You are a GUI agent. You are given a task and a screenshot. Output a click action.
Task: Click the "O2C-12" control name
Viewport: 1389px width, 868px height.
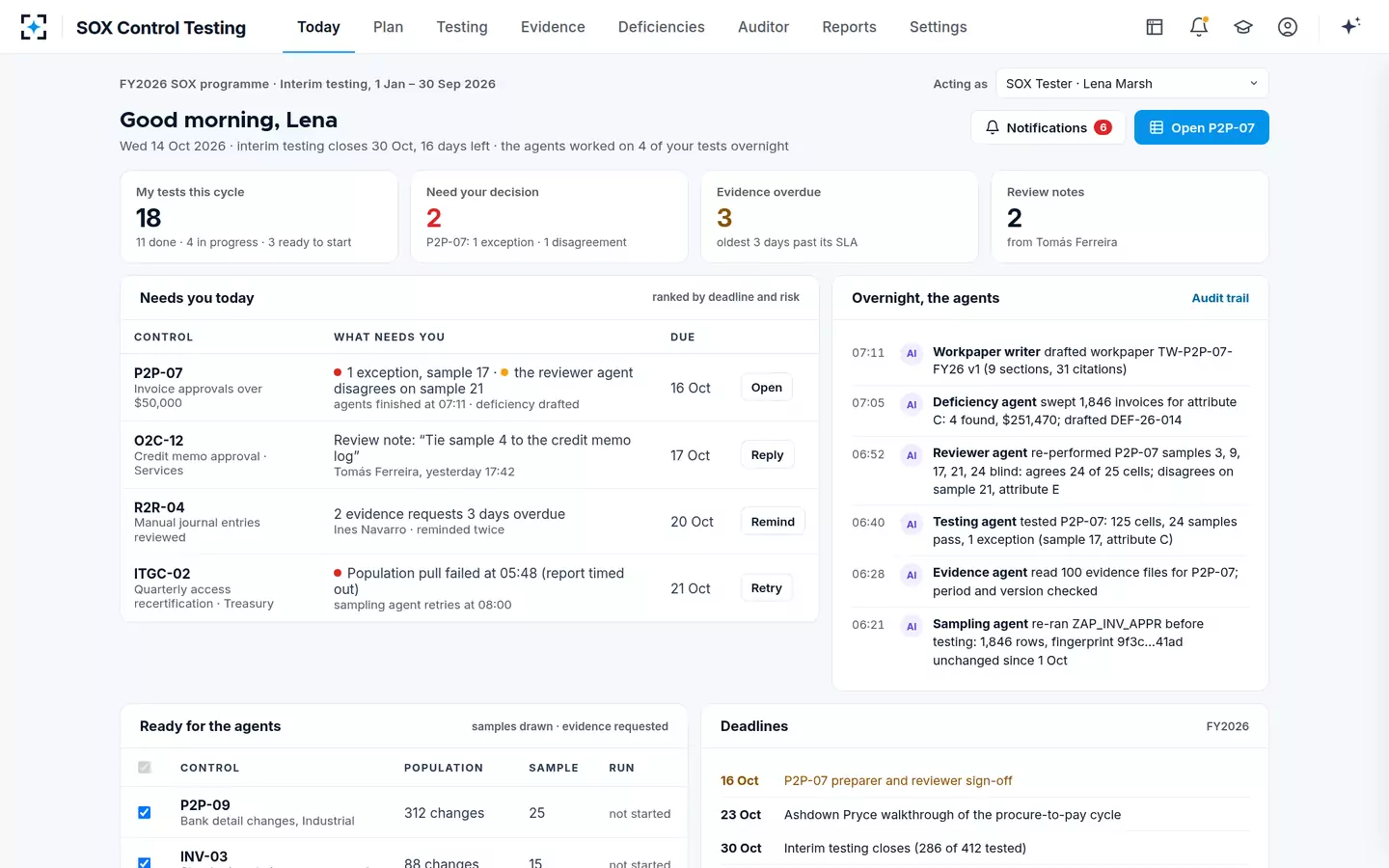158,441
